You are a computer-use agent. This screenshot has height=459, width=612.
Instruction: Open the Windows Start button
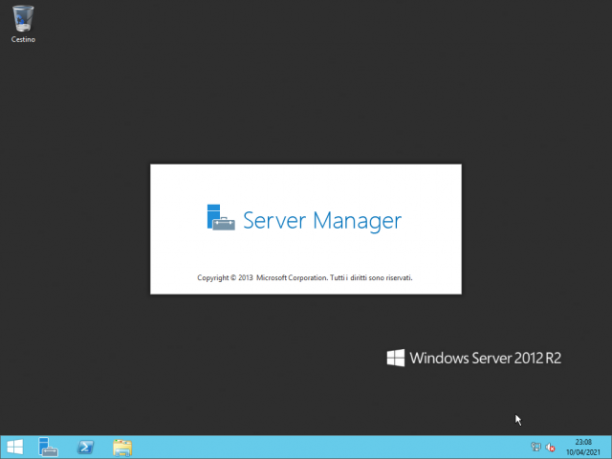pos(15,447)
